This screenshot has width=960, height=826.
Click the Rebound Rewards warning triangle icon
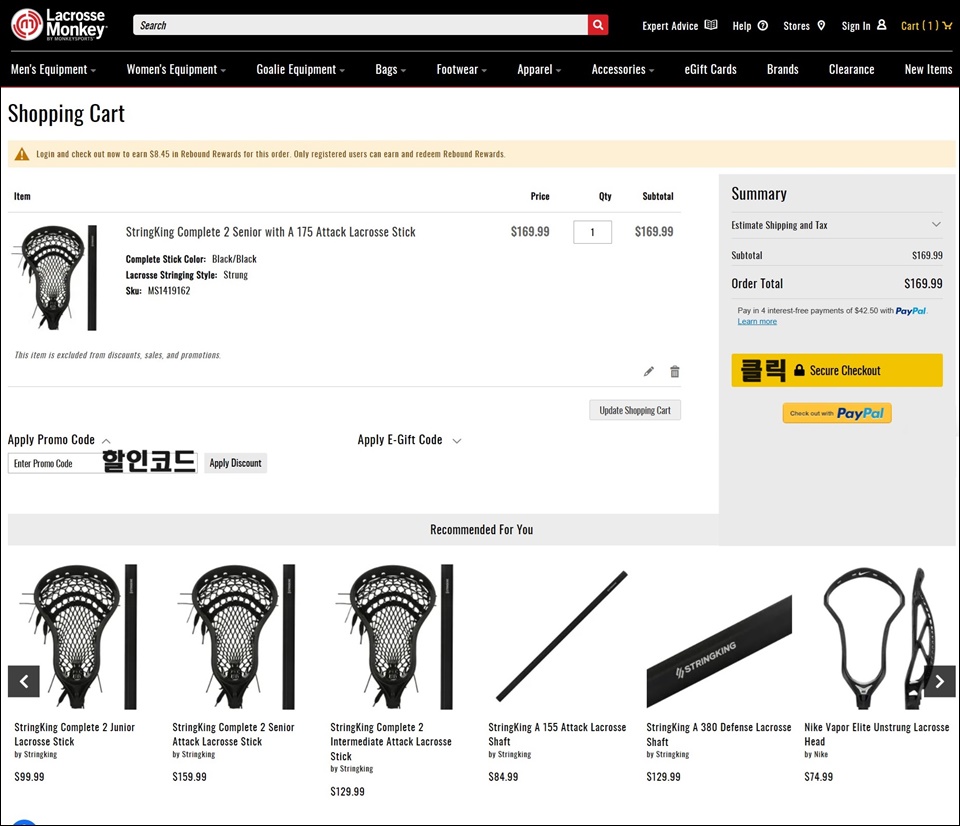[x=21, y=154]
